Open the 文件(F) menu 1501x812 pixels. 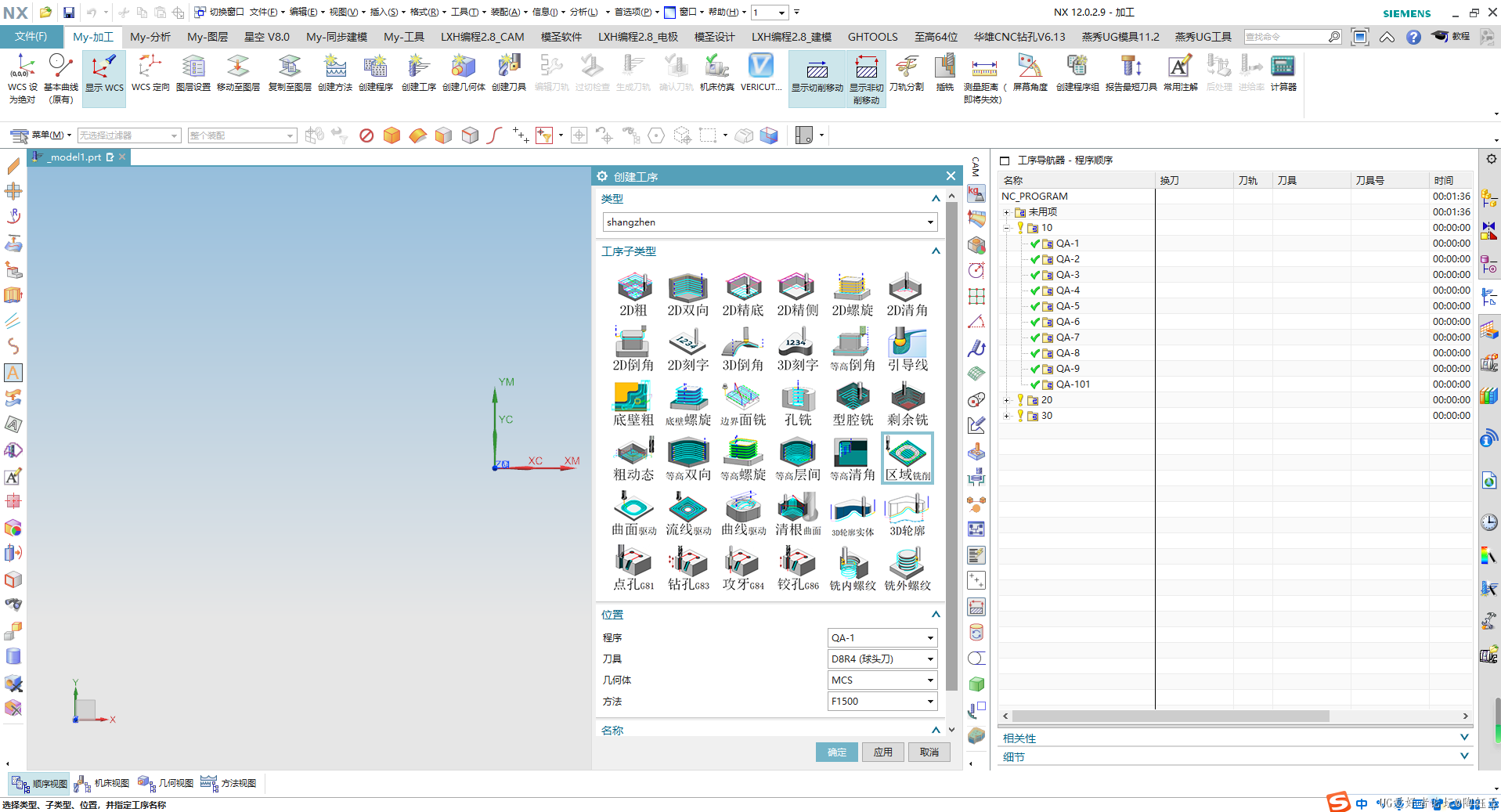coord(31,37)
